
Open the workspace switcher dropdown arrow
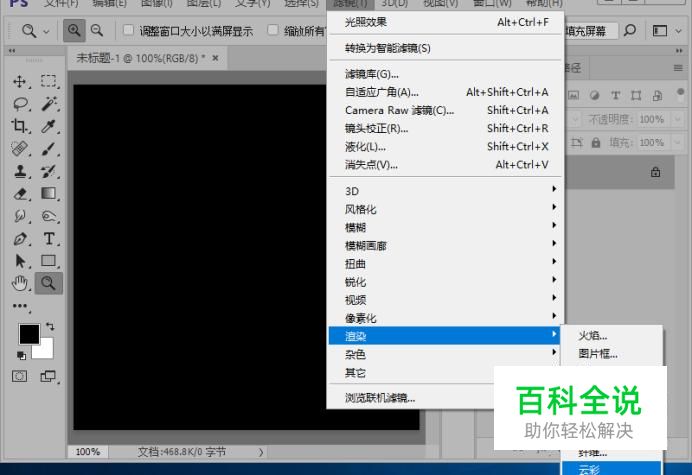click(678, 31)
